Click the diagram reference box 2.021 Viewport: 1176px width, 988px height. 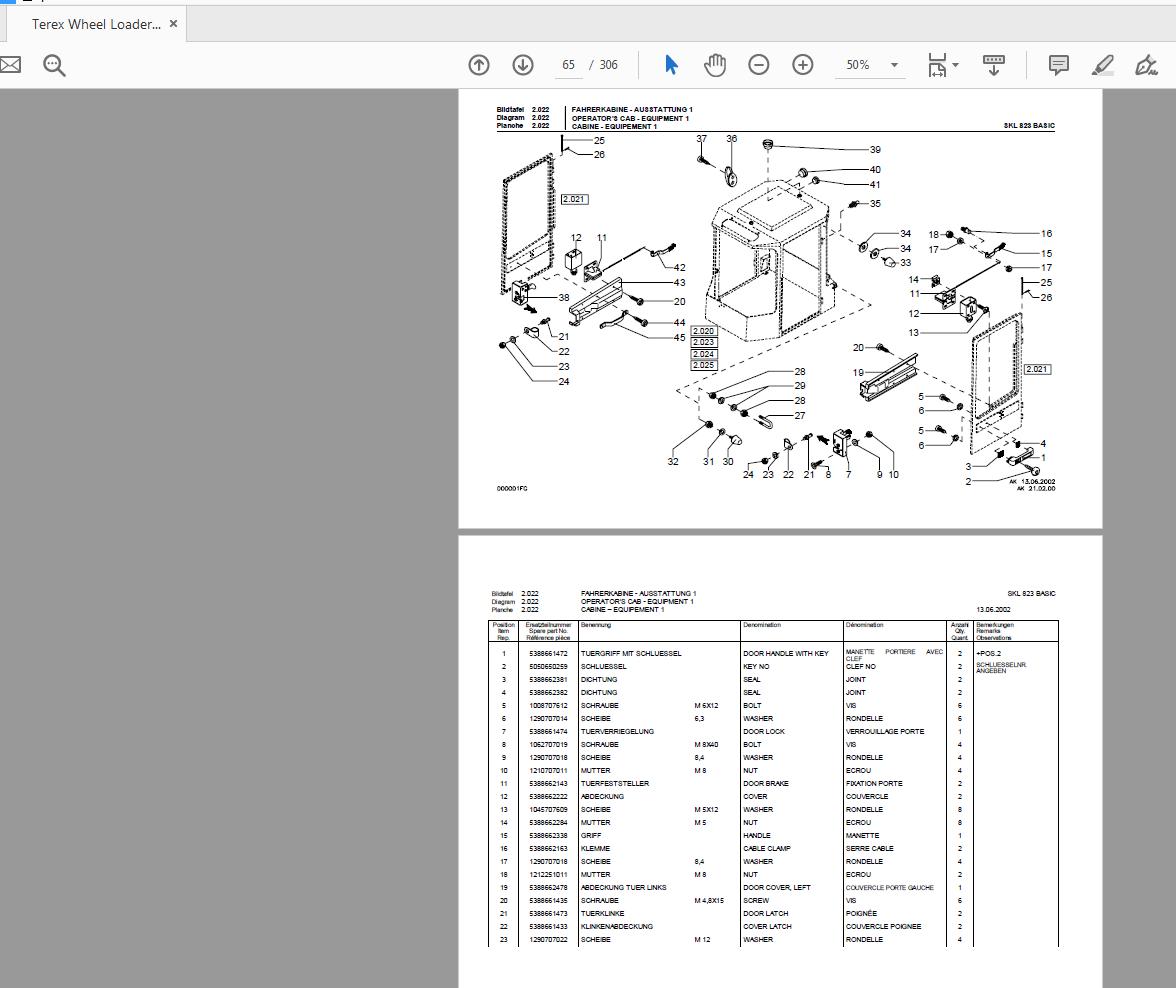point(574,198)
